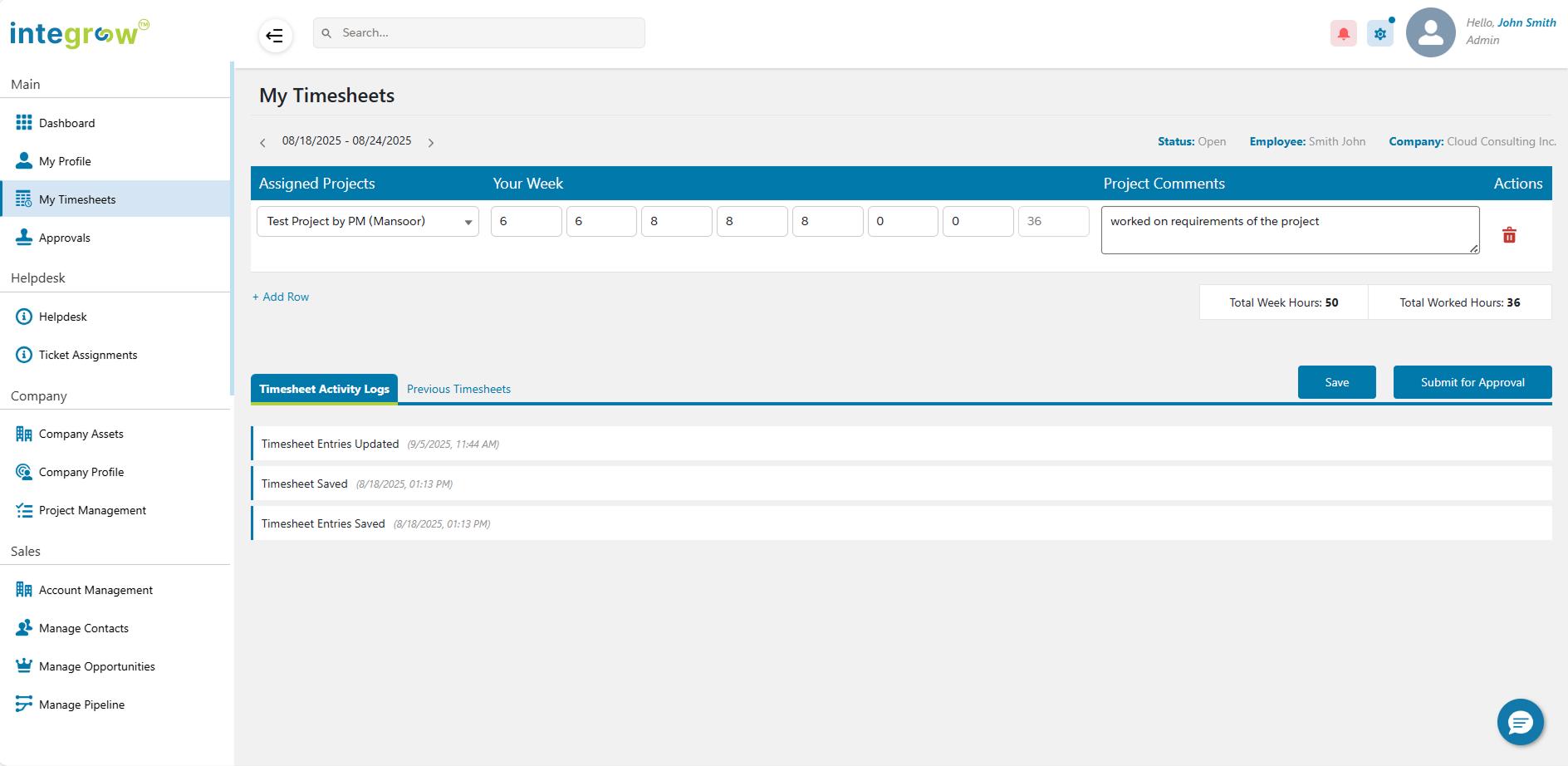Go to Manage Pipeline in sidebar
The image size is (1568, 766).
click(x=81, y=705)
